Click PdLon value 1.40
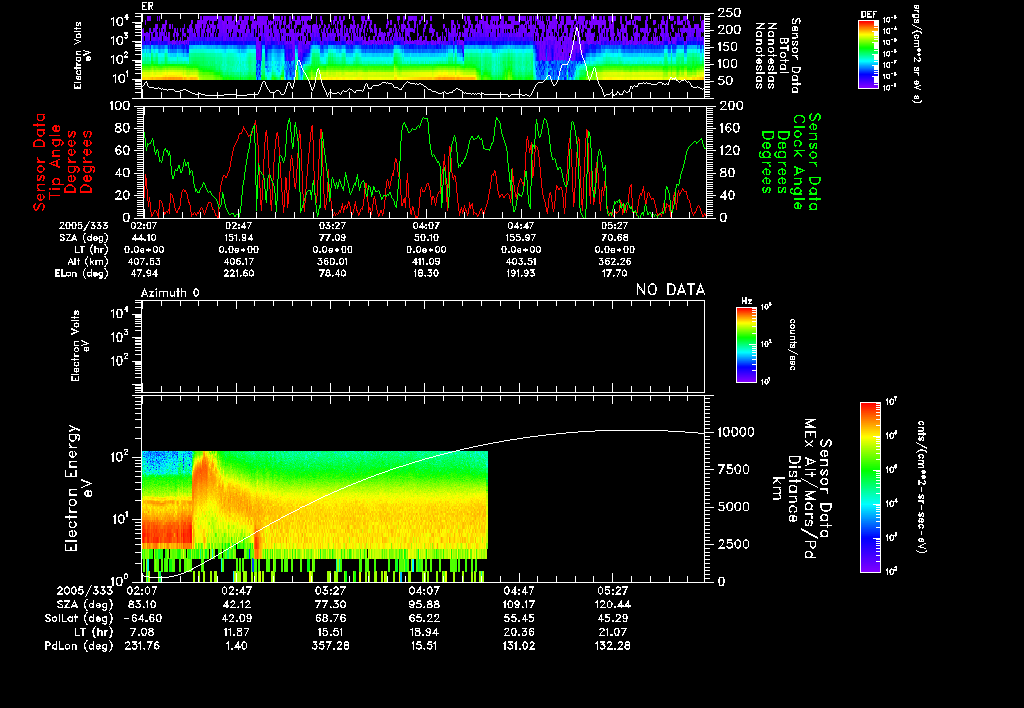The height and width of the screenshot is (708, 1024). 236,645
